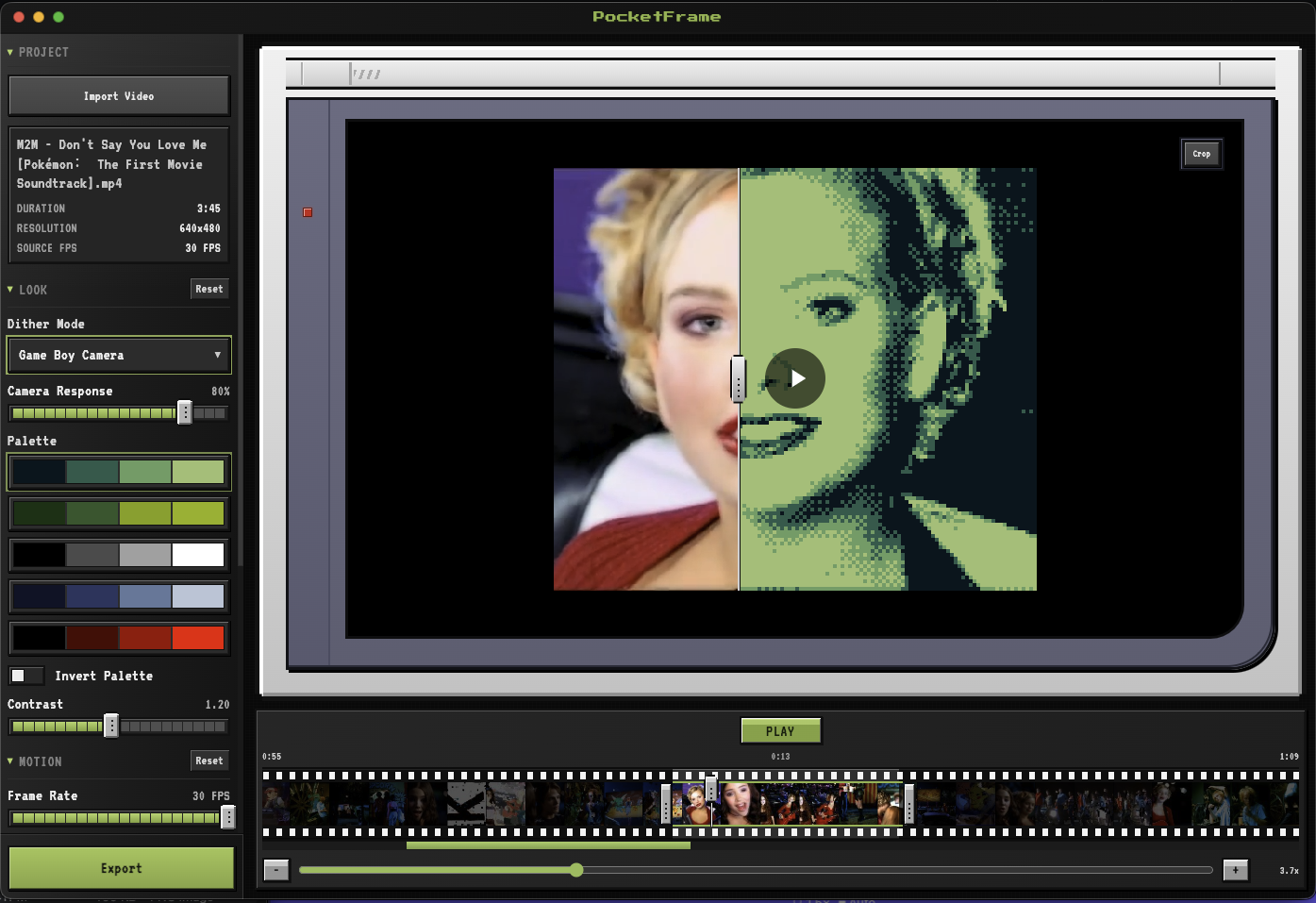
Task: Click the 3.7x zoom level readout
Action: [x=1289, y=871]
